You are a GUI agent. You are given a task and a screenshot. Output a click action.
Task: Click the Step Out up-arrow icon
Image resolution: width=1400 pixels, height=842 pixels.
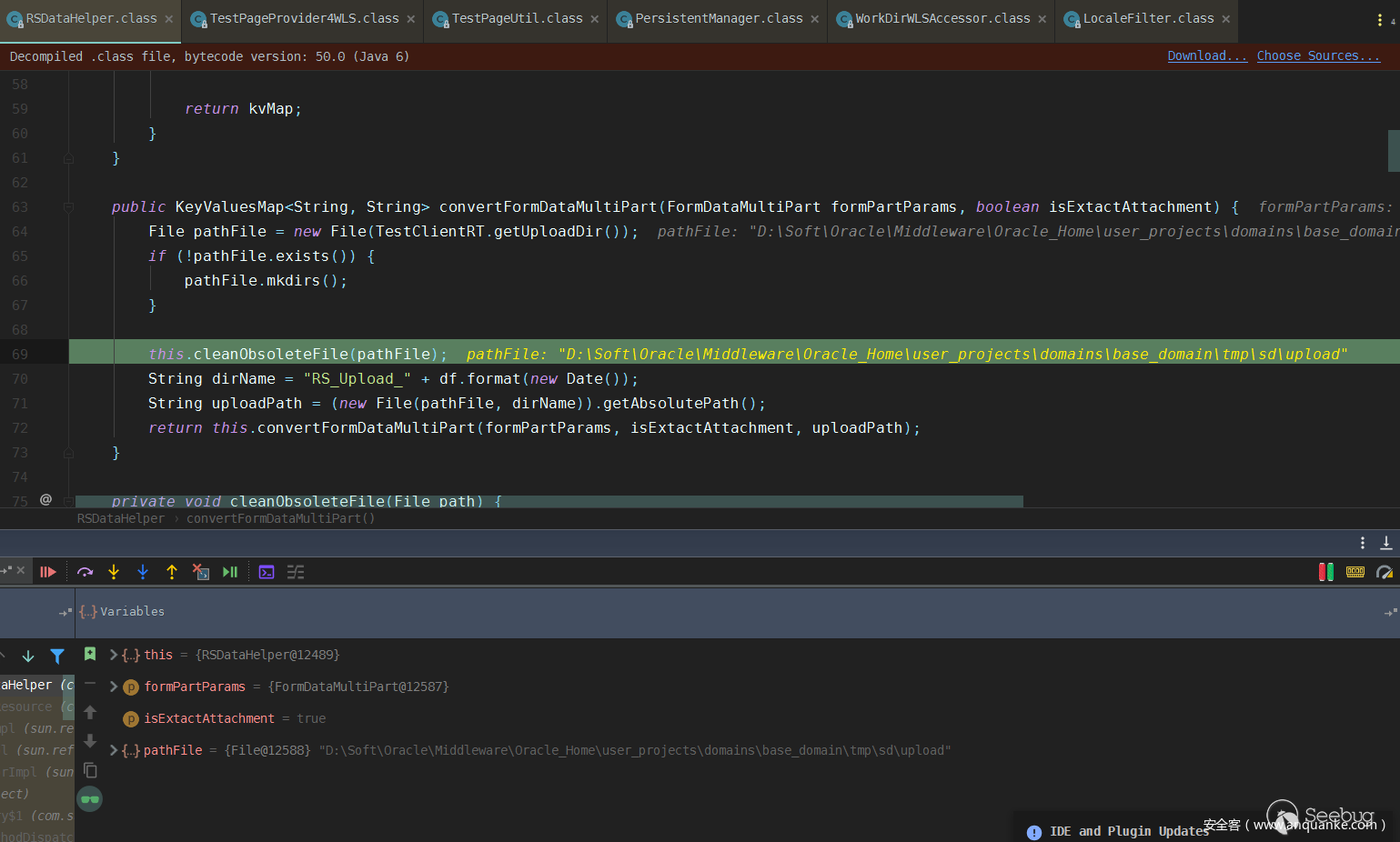tap(172, 572)
